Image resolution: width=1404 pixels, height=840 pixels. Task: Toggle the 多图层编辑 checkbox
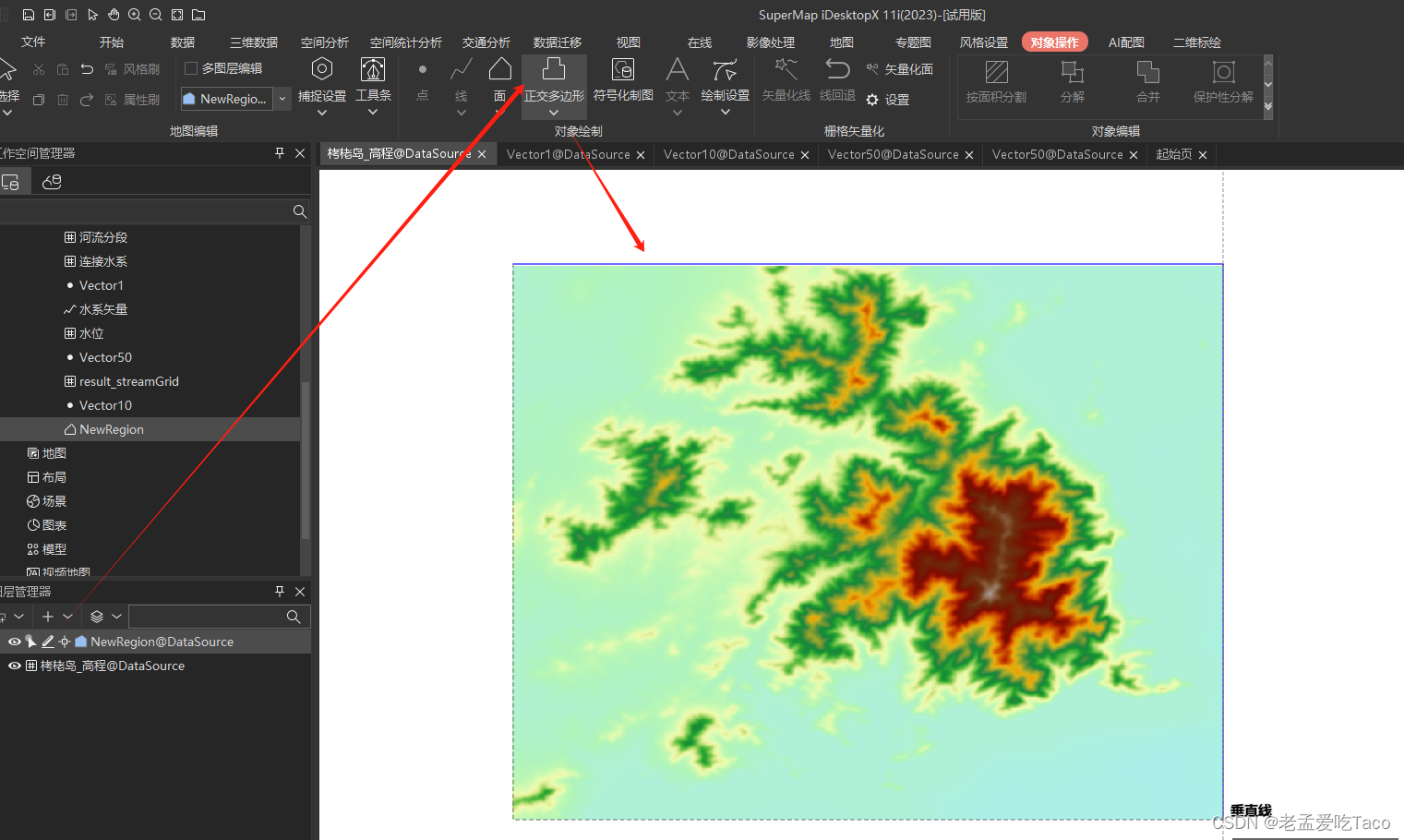190,67
